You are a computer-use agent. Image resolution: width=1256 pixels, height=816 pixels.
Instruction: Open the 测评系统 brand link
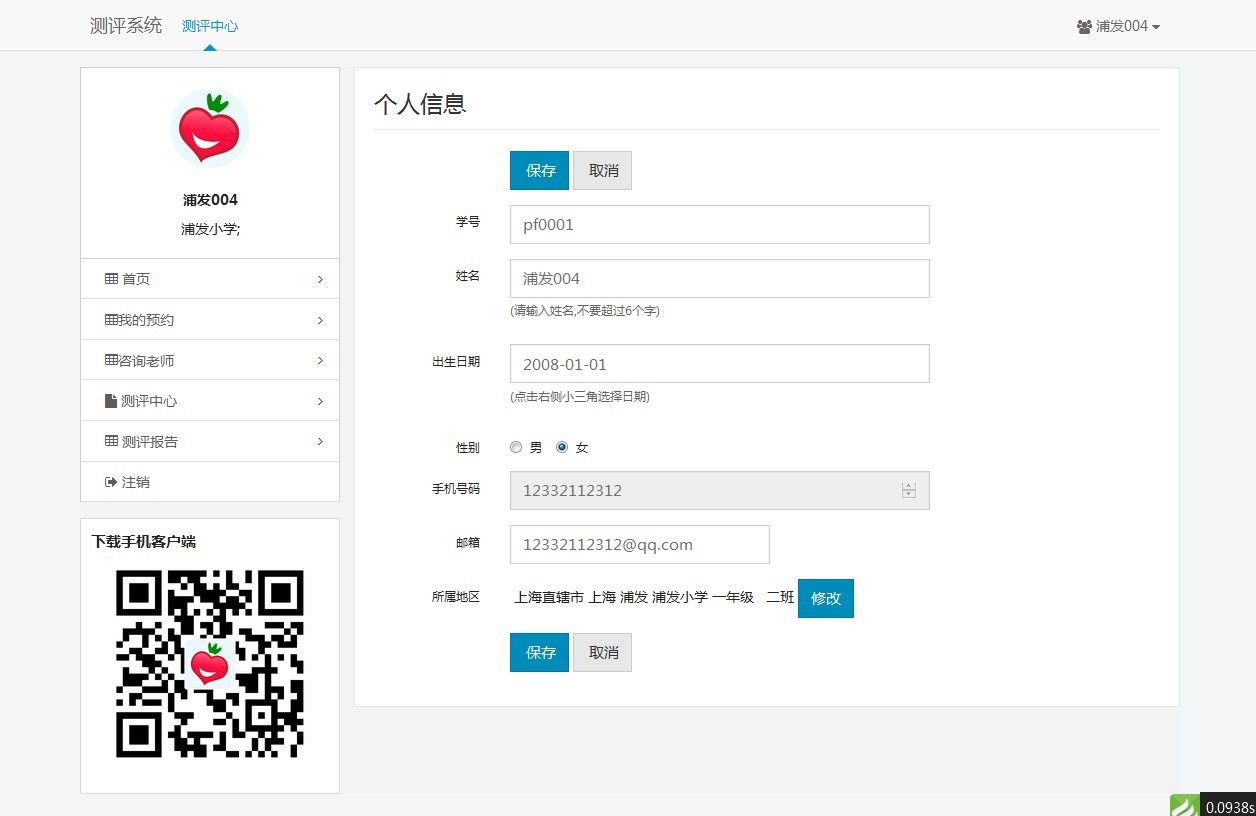[x=126, y=26]
